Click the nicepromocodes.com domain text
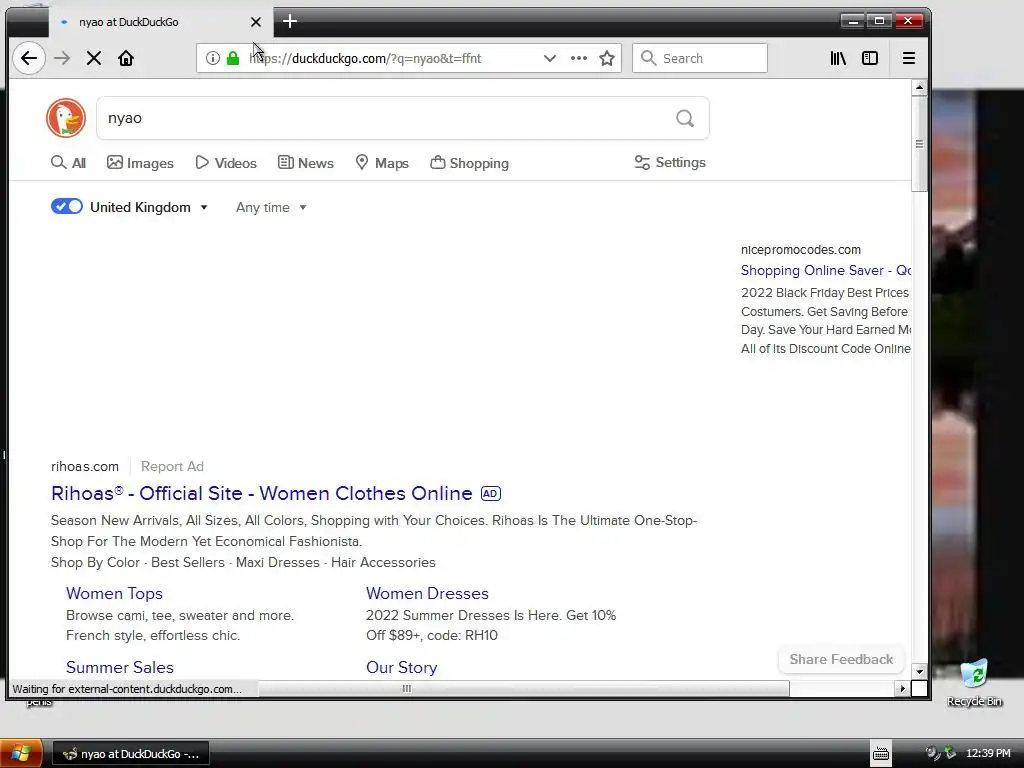1024x768 pixels. 801,249
